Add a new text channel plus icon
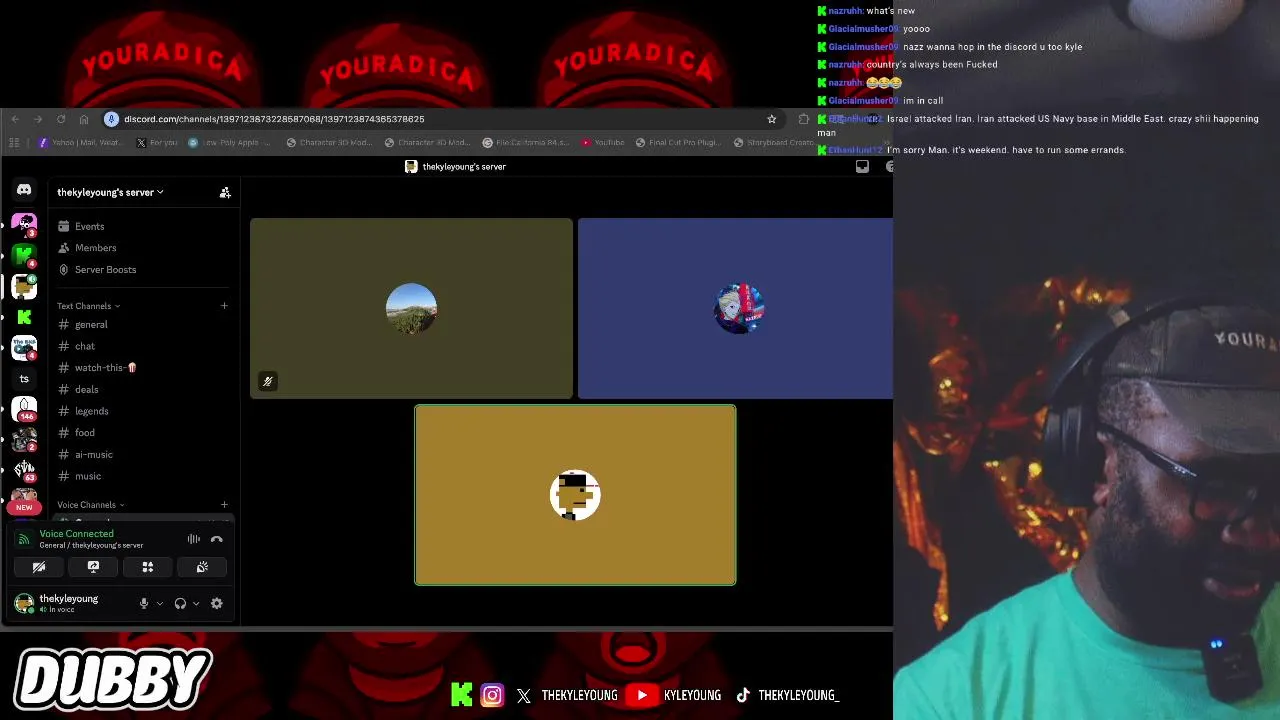The image size is (1280, 720). [224, 306]
